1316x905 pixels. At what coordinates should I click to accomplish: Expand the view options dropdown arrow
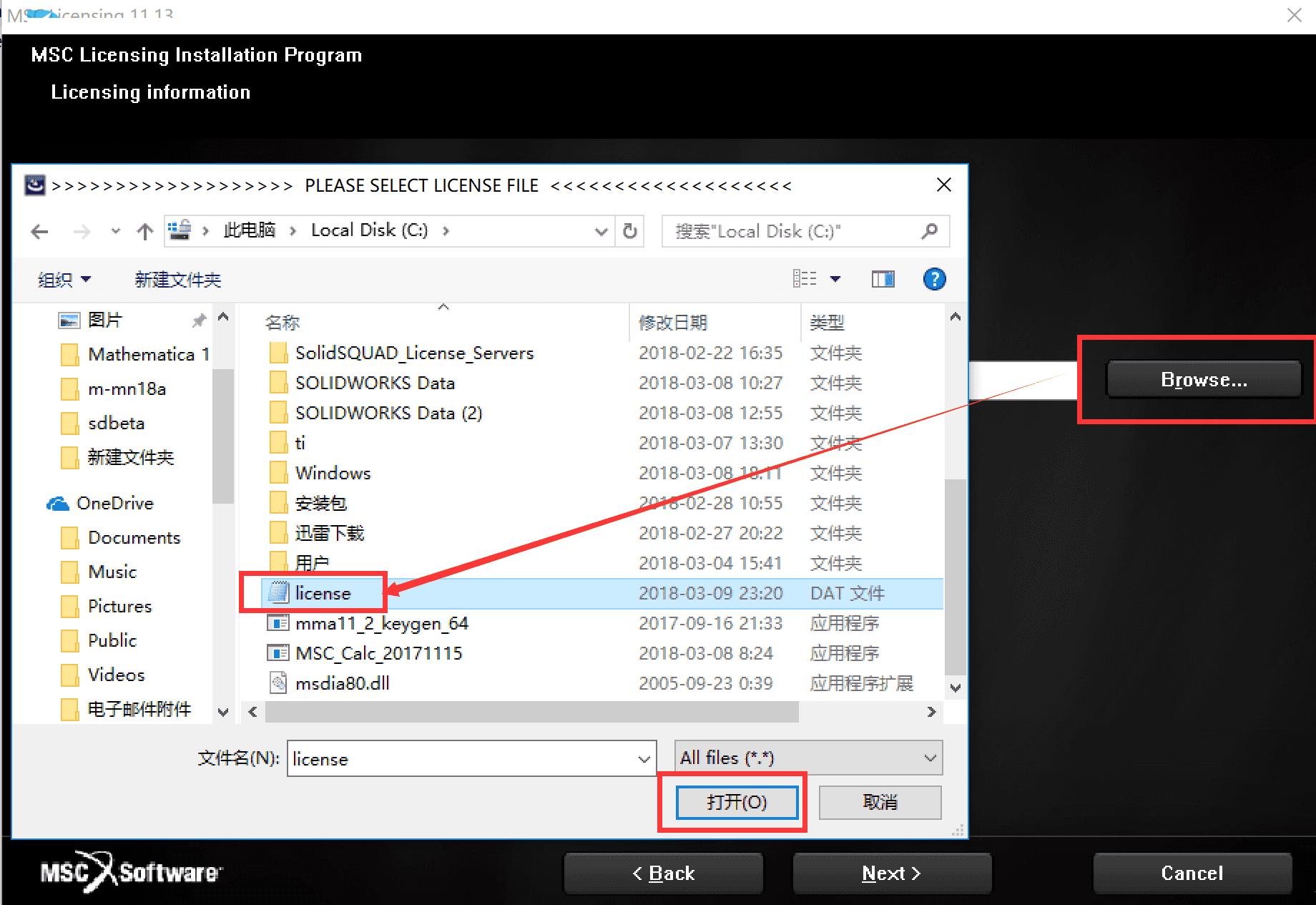[x=835, y=279]
